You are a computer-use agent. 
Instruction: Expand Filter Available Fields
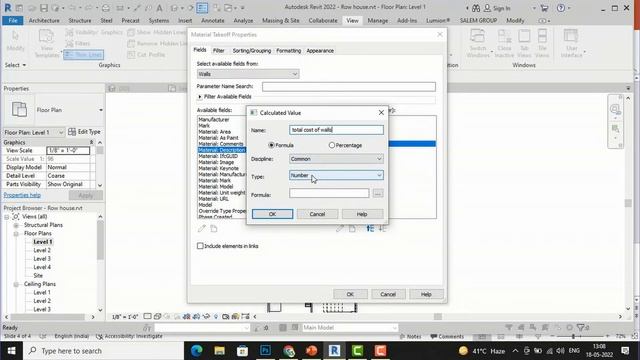point(200,97)
